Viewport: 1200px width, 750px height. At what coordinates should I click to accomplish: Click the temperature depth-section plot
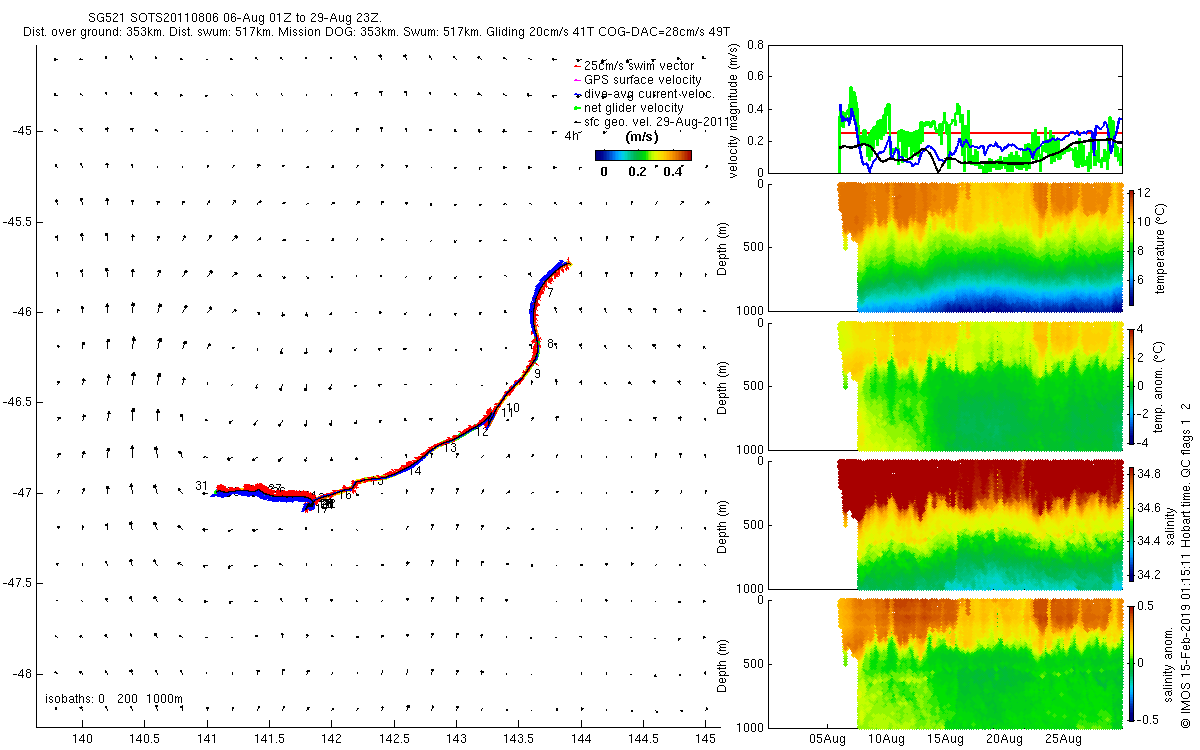point(980,247)
